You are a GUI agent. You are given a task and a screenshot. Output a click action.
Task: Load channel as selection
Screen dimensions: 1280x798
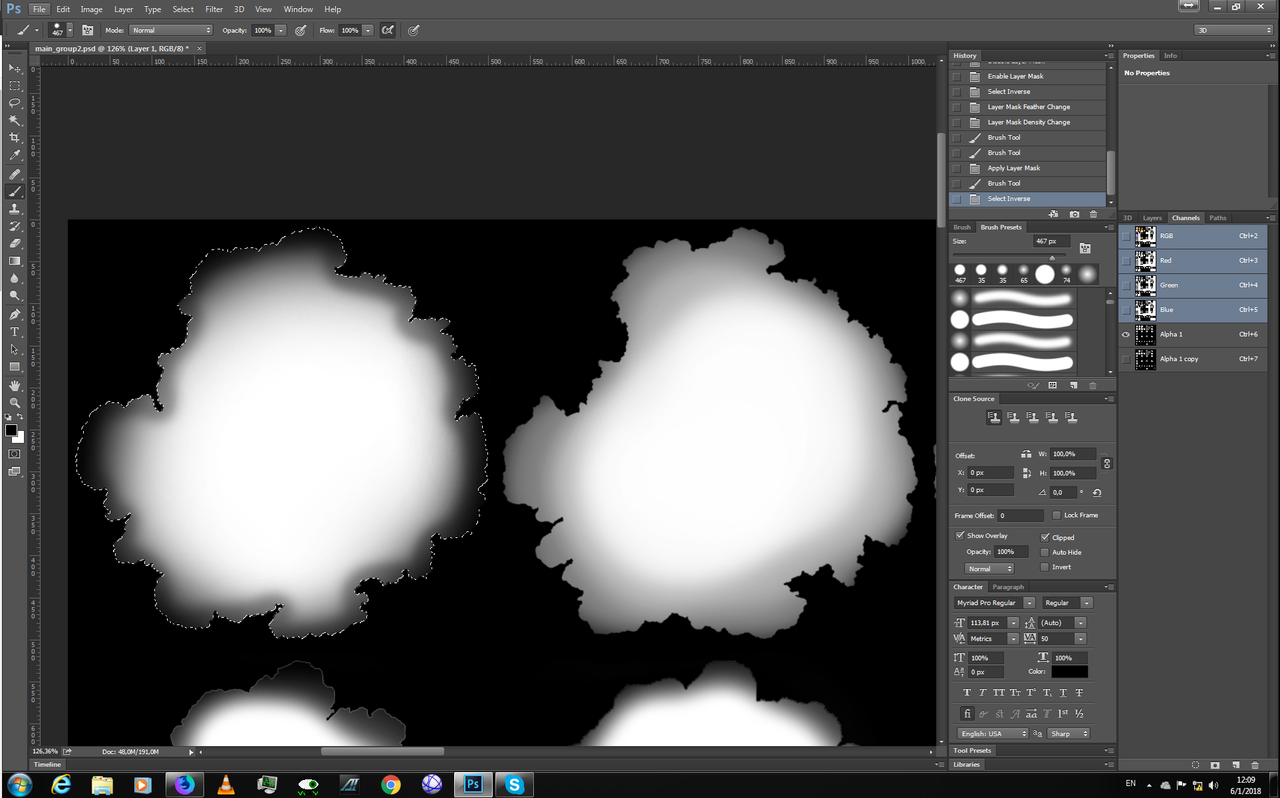click(1195, 765)
